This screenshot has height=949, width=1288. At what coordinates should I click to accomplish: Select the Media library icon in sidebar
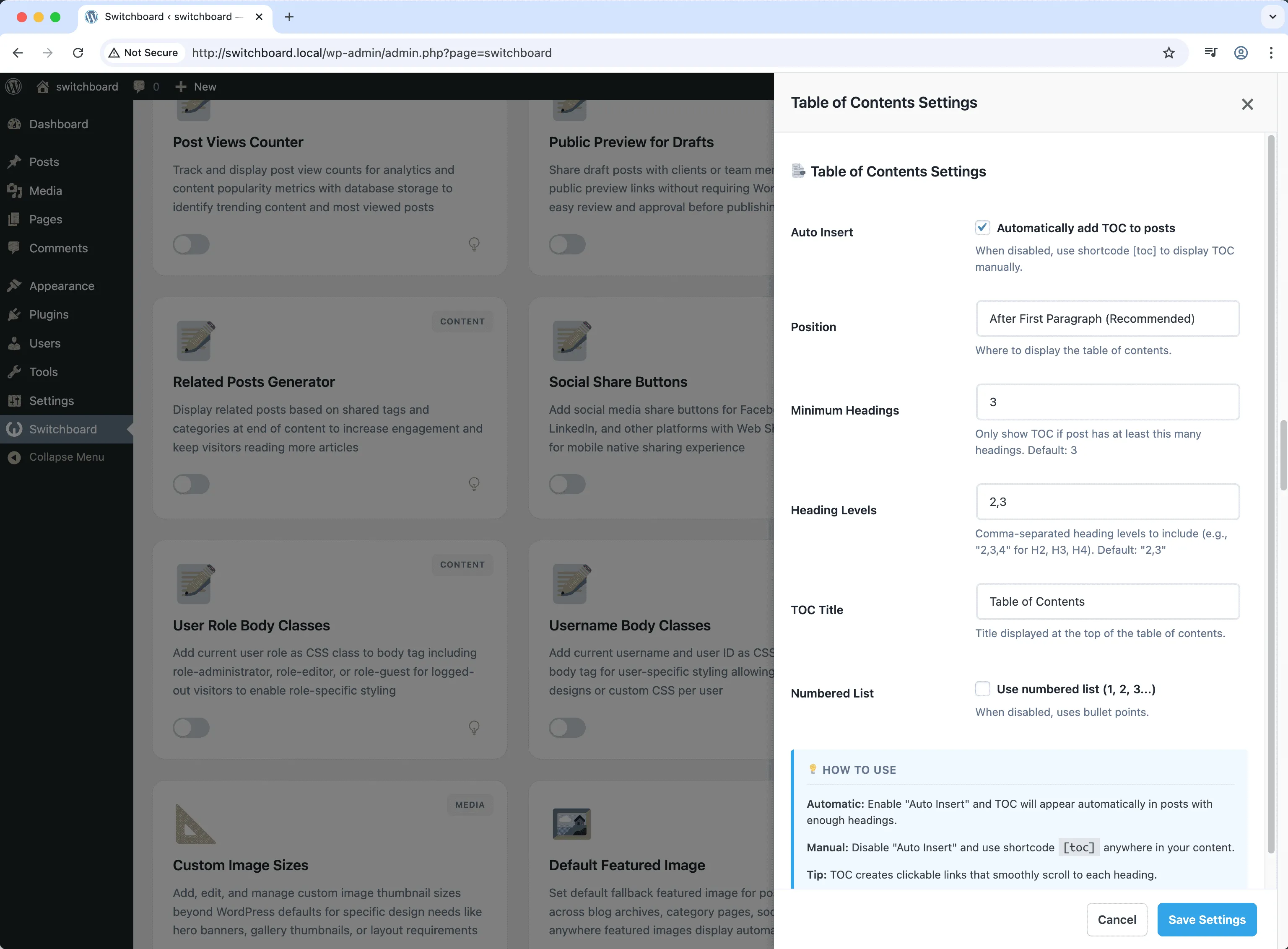[15, 190]
